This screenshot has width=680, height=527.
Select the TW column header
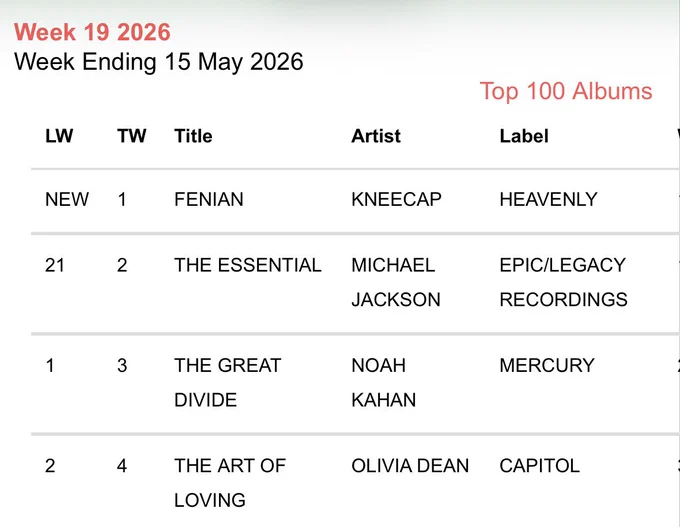[132, 136]
